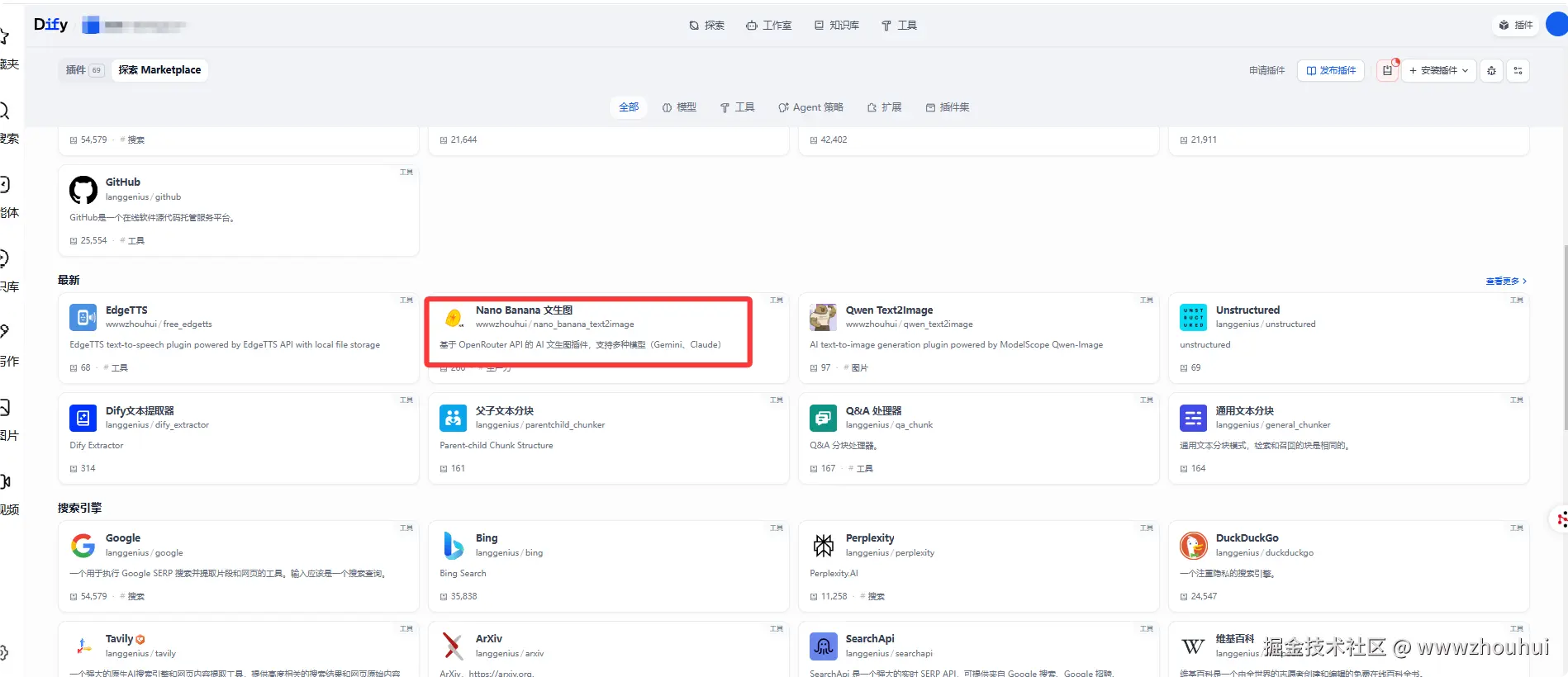Go to 工作室 in top navigation

coord(769,26)
